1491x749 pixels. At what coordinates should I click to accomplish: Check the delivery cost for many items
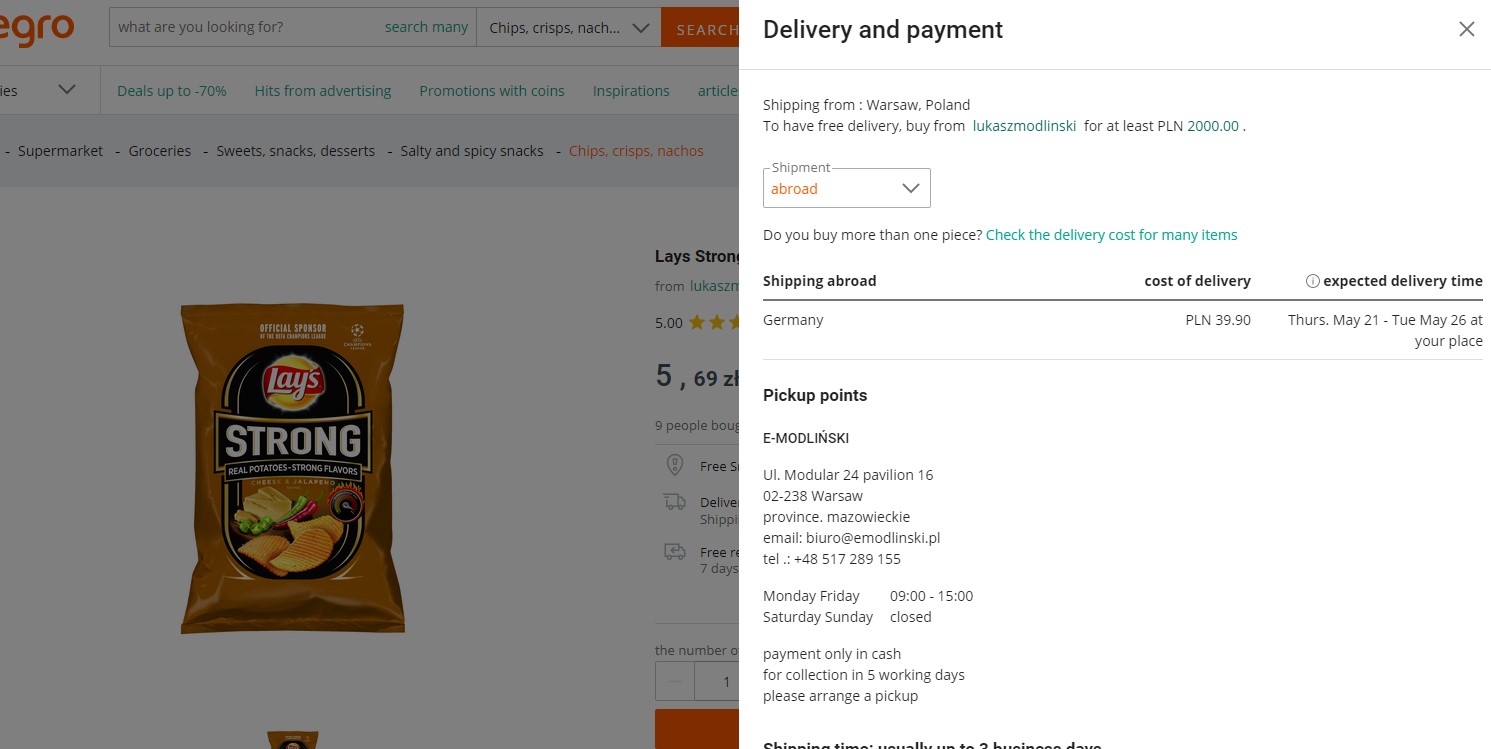click(x=1111, y=235)
